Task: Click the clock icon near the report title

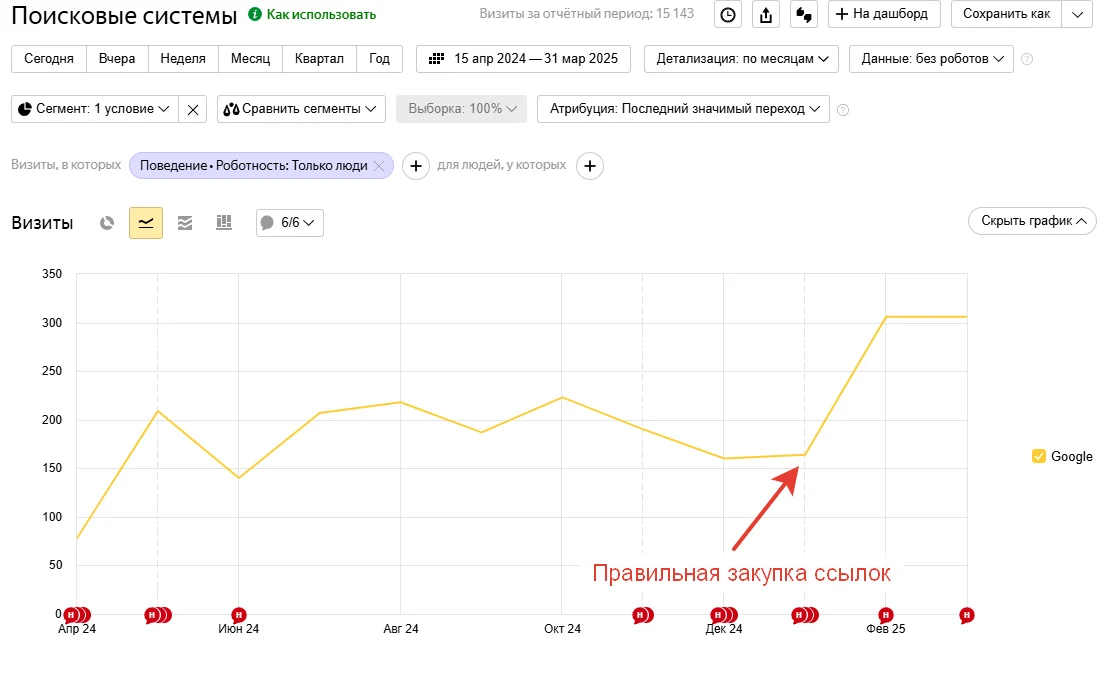Action: point(728,14)
